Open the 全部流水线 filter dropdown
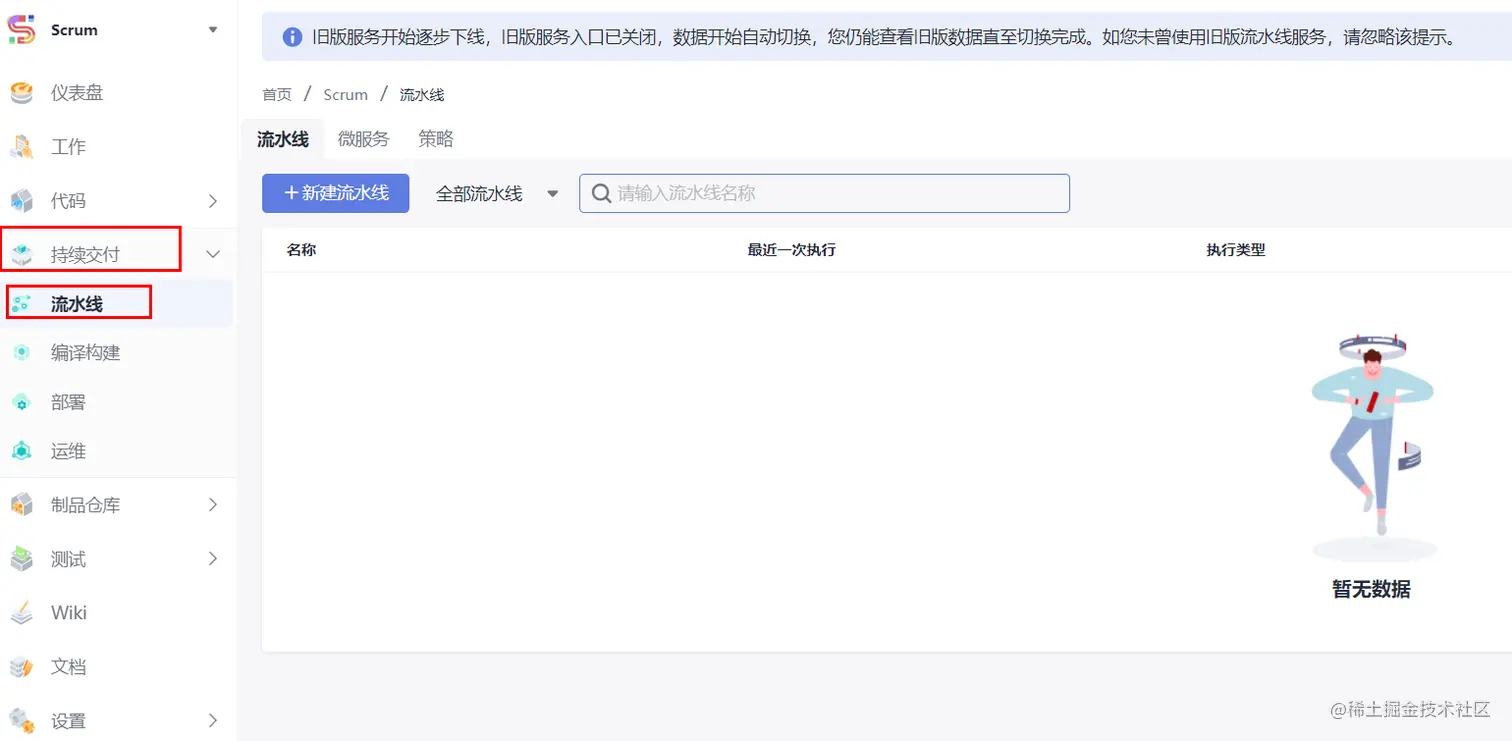 click(x=496, y=194)
